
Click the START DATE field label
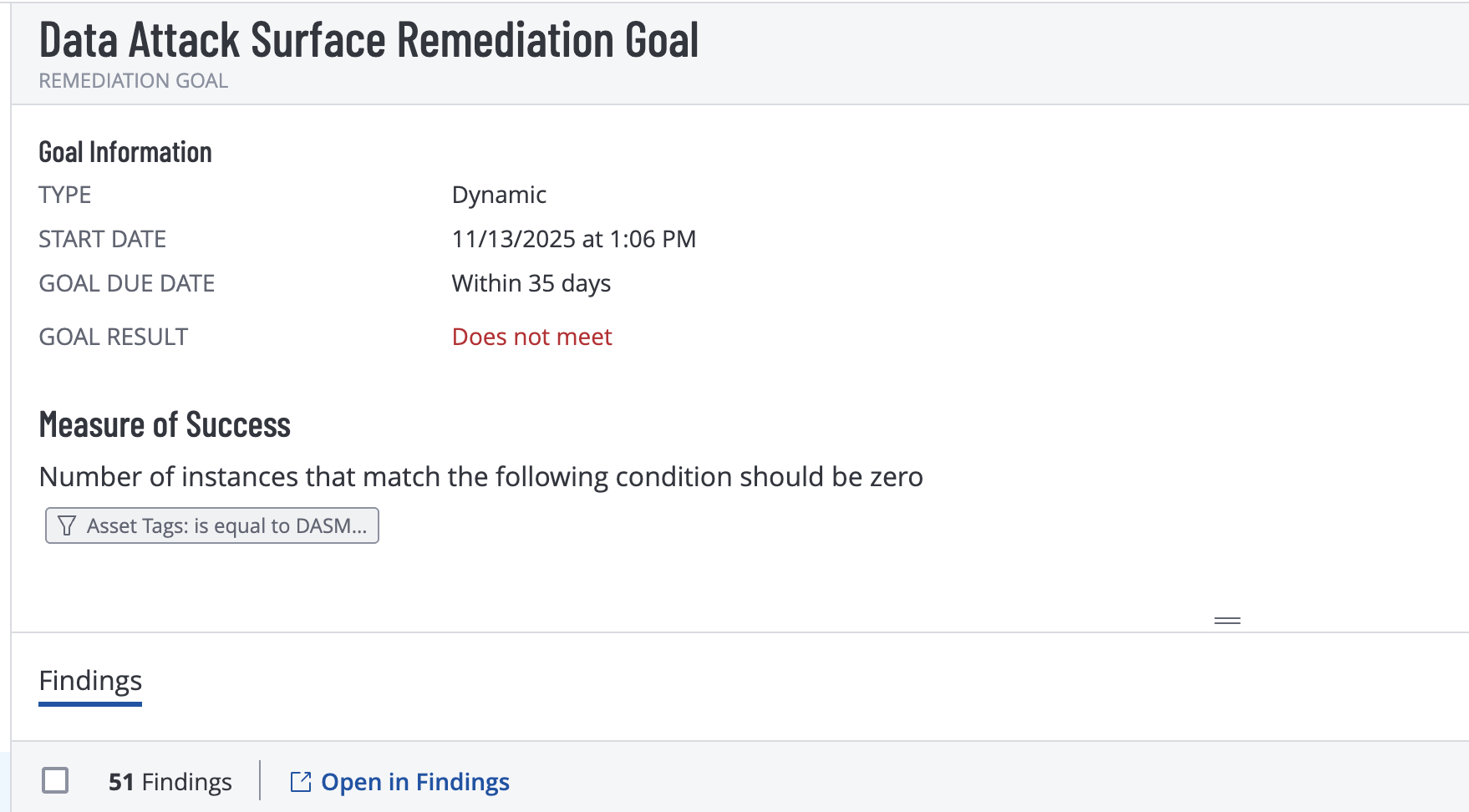pyautogui.click(x=102, y=239)
